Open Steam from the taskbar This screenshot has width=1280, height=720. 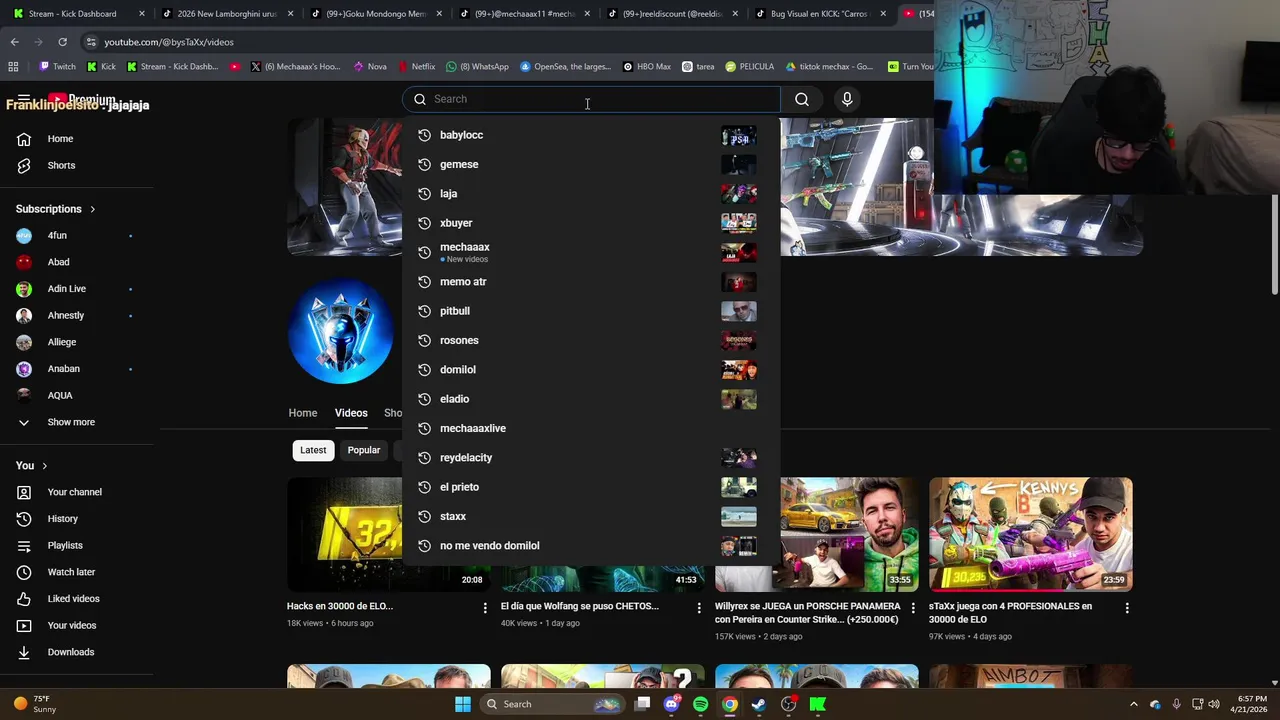tap(759, 704)
